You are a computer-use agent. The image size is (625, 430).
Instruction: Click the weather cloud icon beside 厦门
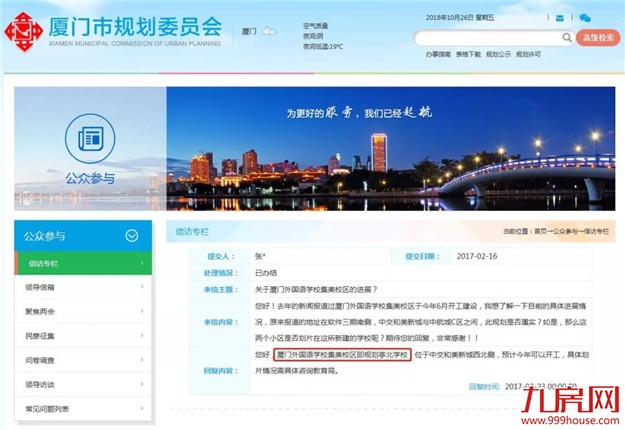pyautogui.click(x=269, y=31)
